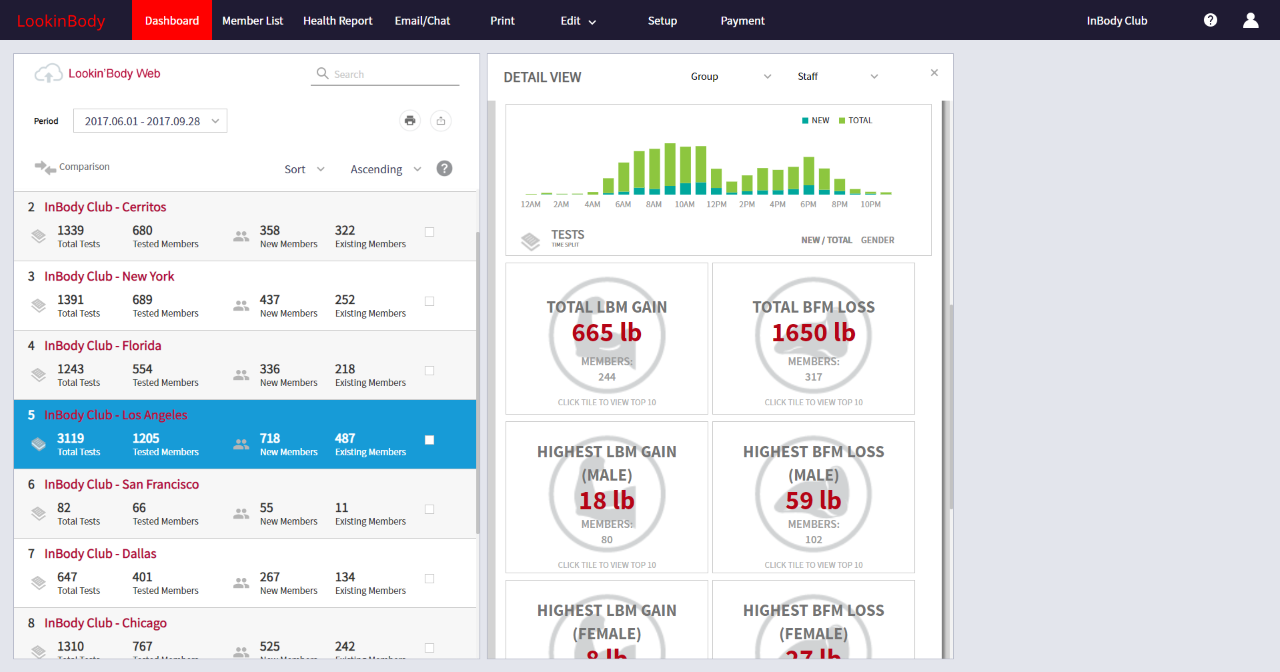Screen dimensions: 1280x672
Task: Open the Sort dropdown
Action: click(x=305, y=169)
